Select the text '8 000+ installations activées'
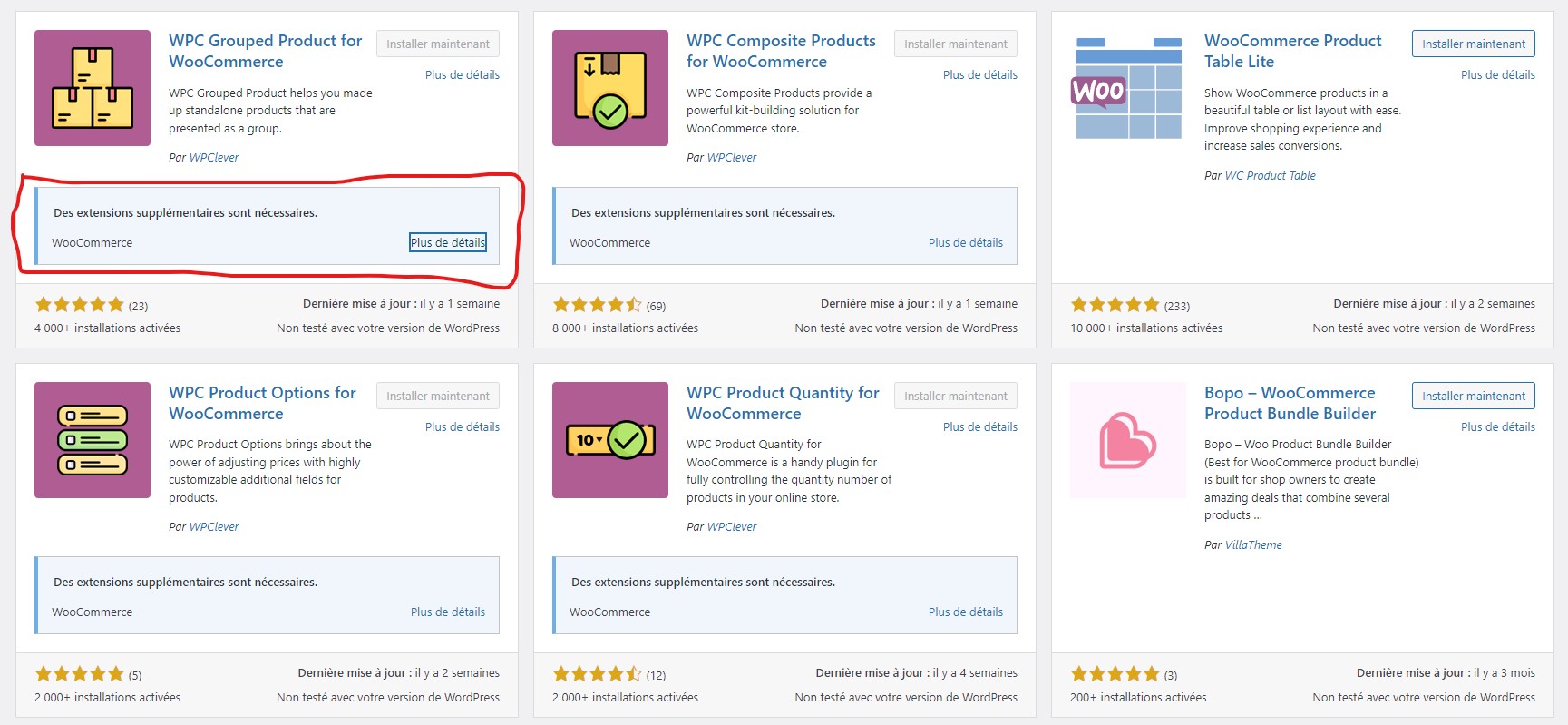The width and height of the screenshot is (1568, 725). (x=625, y=328)
